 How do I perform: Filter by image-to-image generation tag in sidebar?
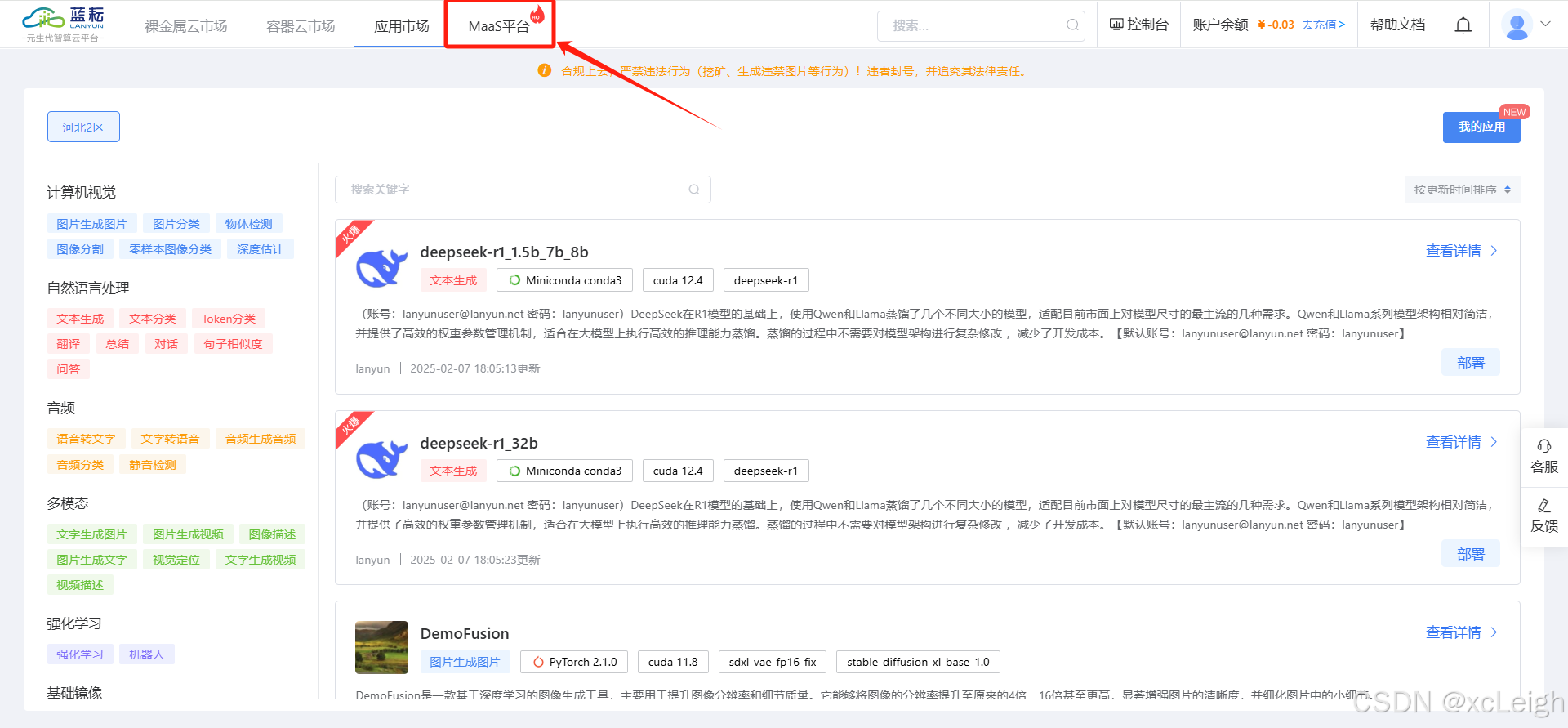(91, 224)
